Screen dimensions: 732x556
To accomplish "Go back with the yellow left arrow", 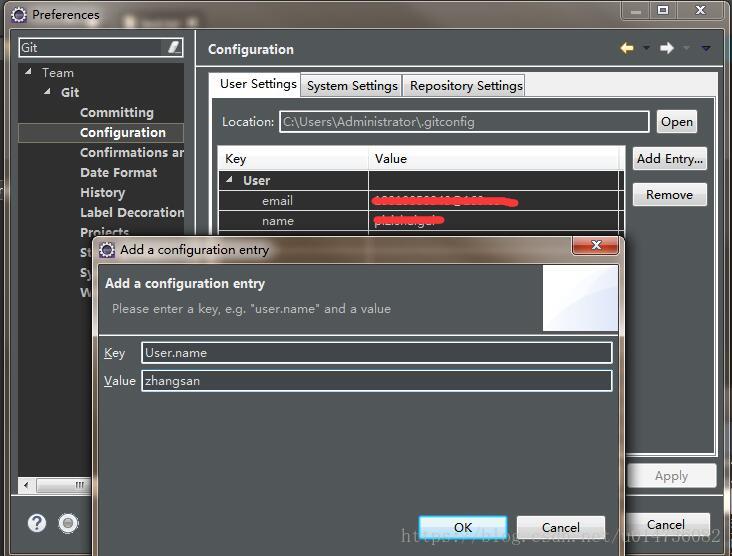I will (627, 48).
